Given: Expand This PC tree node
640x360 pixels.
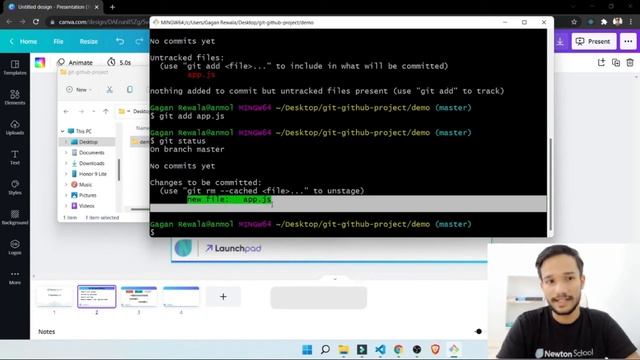Looking at the screenshot, I should pos(62,131).
